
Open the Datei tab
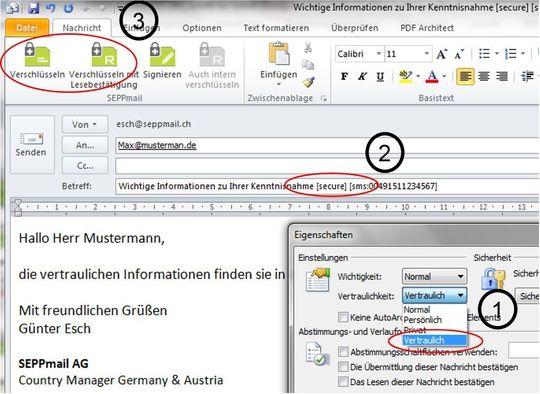pyautogui.click(x=27, y=28)
